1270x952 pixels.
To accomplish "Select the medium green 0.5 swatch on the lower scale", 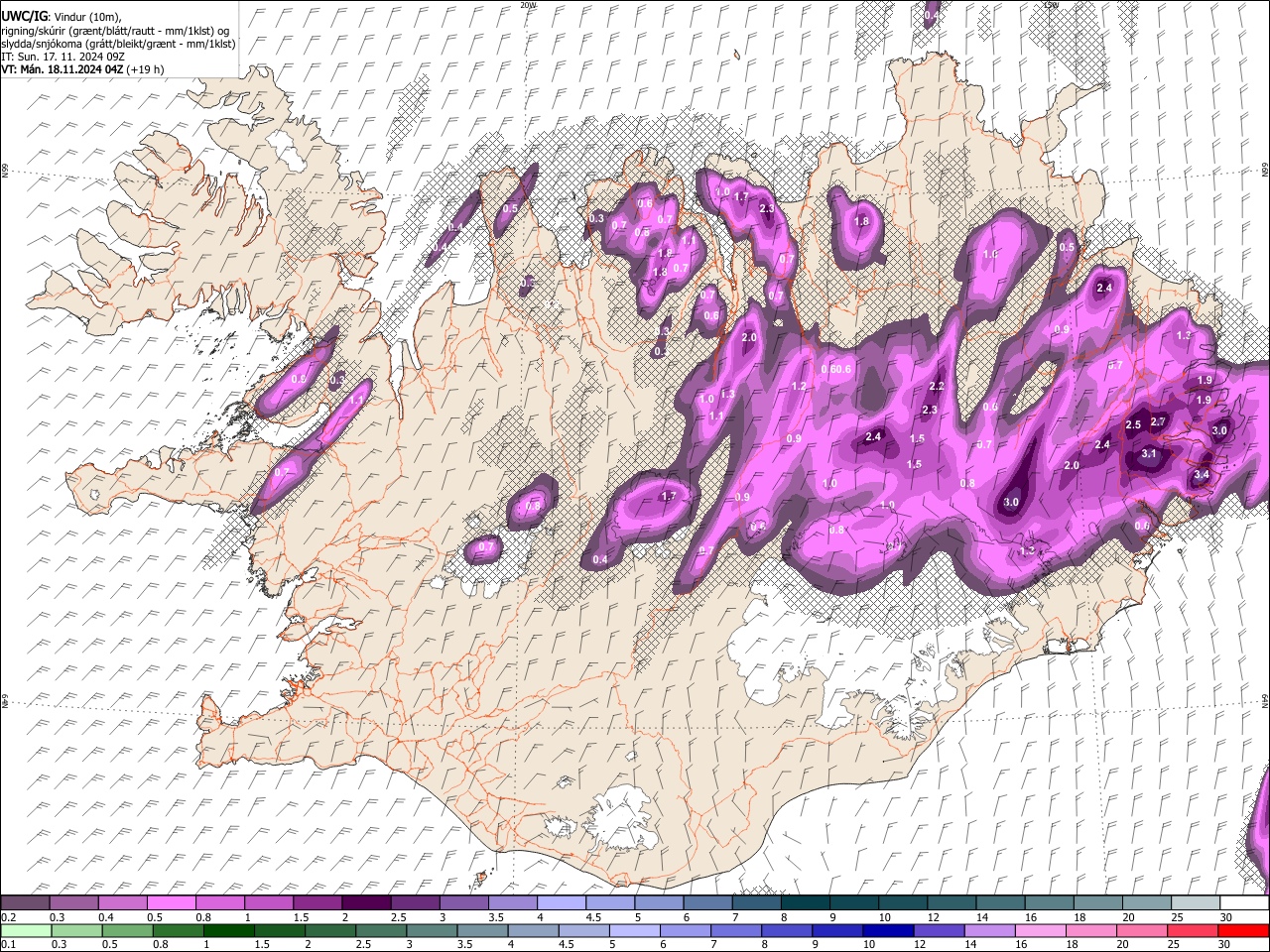I will (128, 930).
